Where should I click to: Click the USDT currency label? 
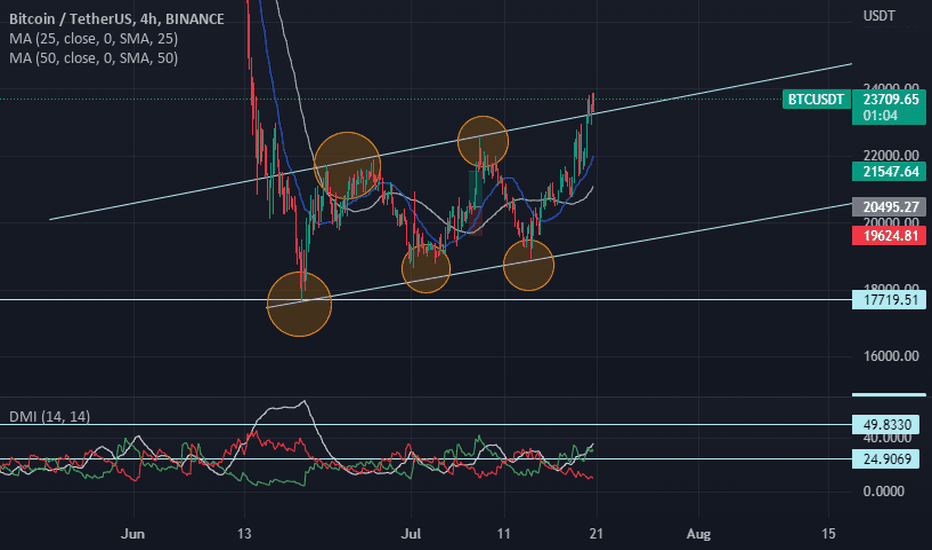tap(879, 16)
